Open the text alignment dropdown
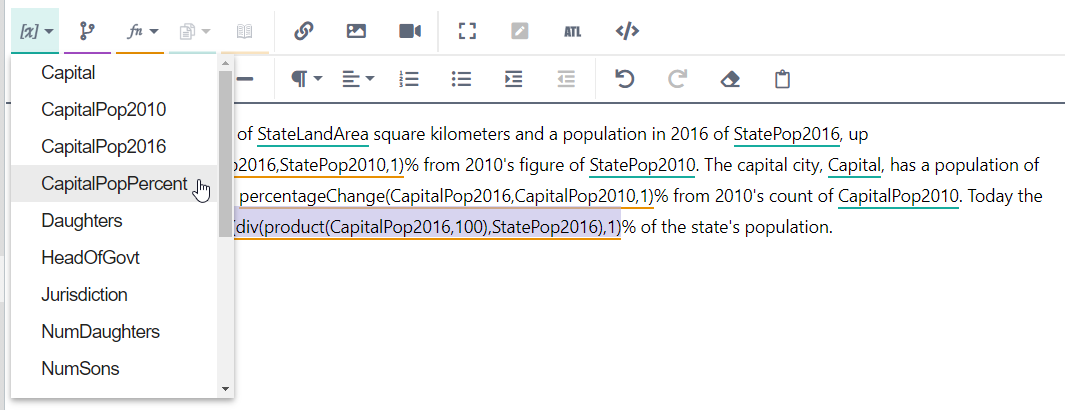The width and height of the screenshot is (1065, 410). tap(357, 79)
